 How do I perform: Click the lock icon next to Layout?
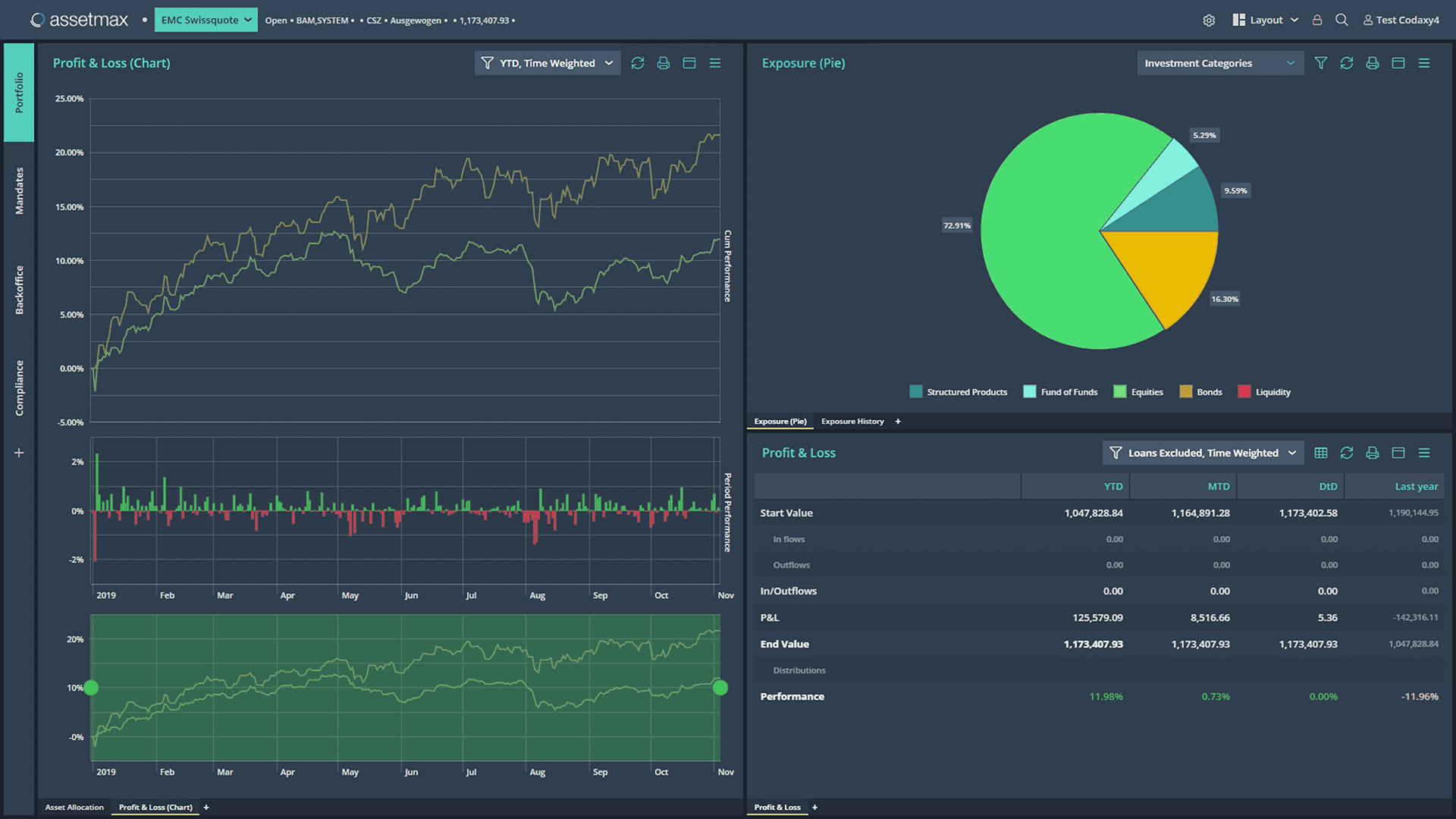pyautogui.click(x=1315, y=20)
